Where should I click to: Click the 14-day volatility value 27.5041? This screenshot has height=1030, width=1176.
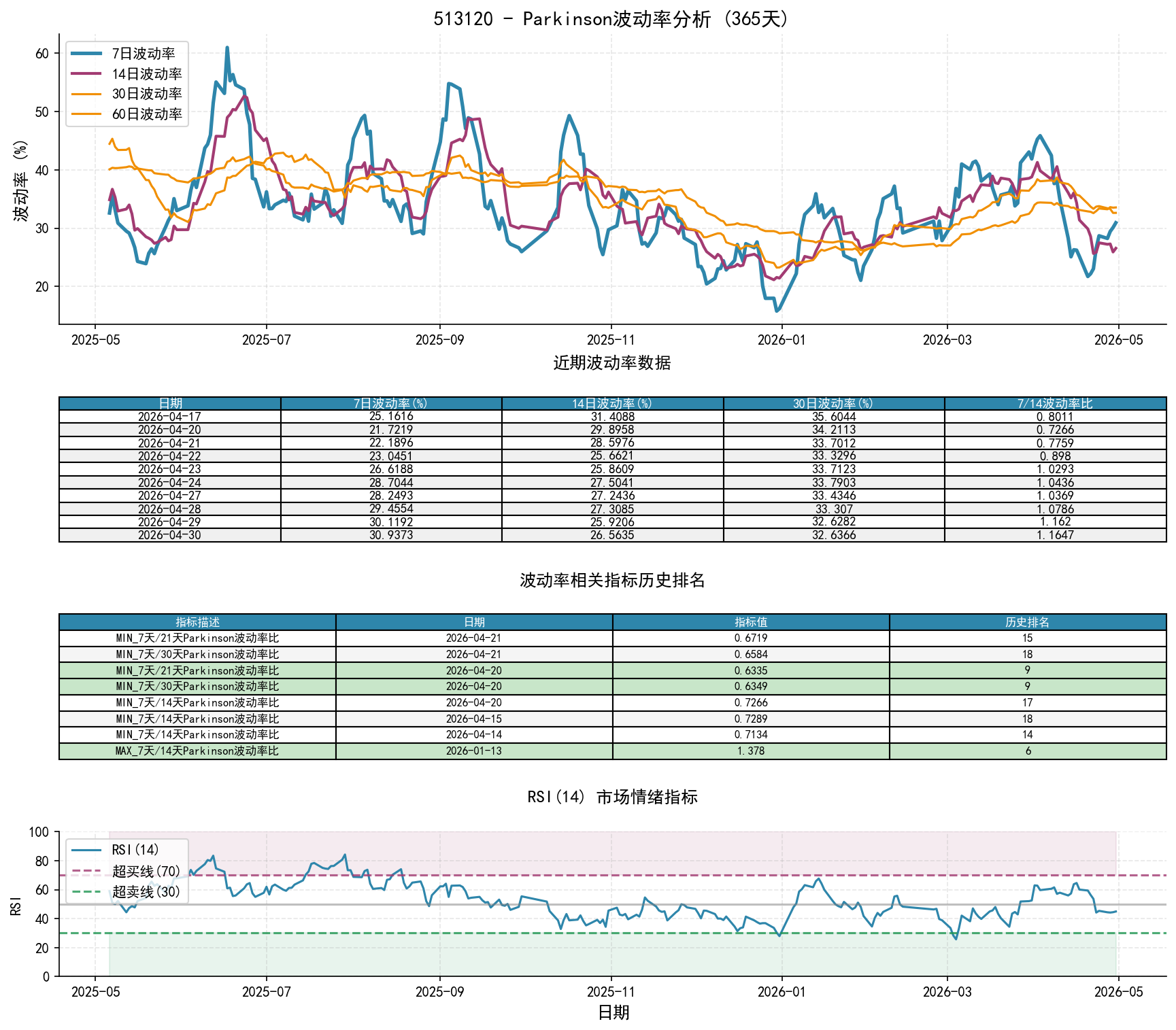pyautogui.click(x=612, y=483)
